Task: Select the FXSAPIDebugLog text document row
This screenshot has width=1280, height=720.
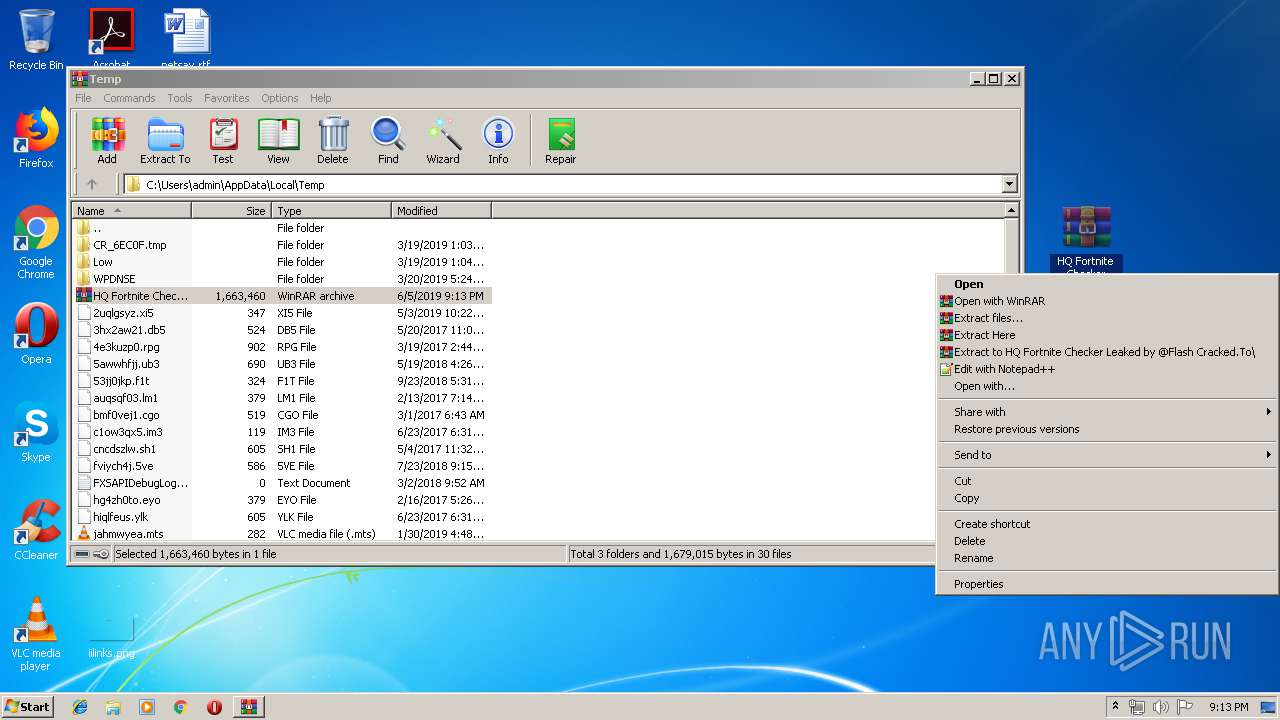Action: 282,483
